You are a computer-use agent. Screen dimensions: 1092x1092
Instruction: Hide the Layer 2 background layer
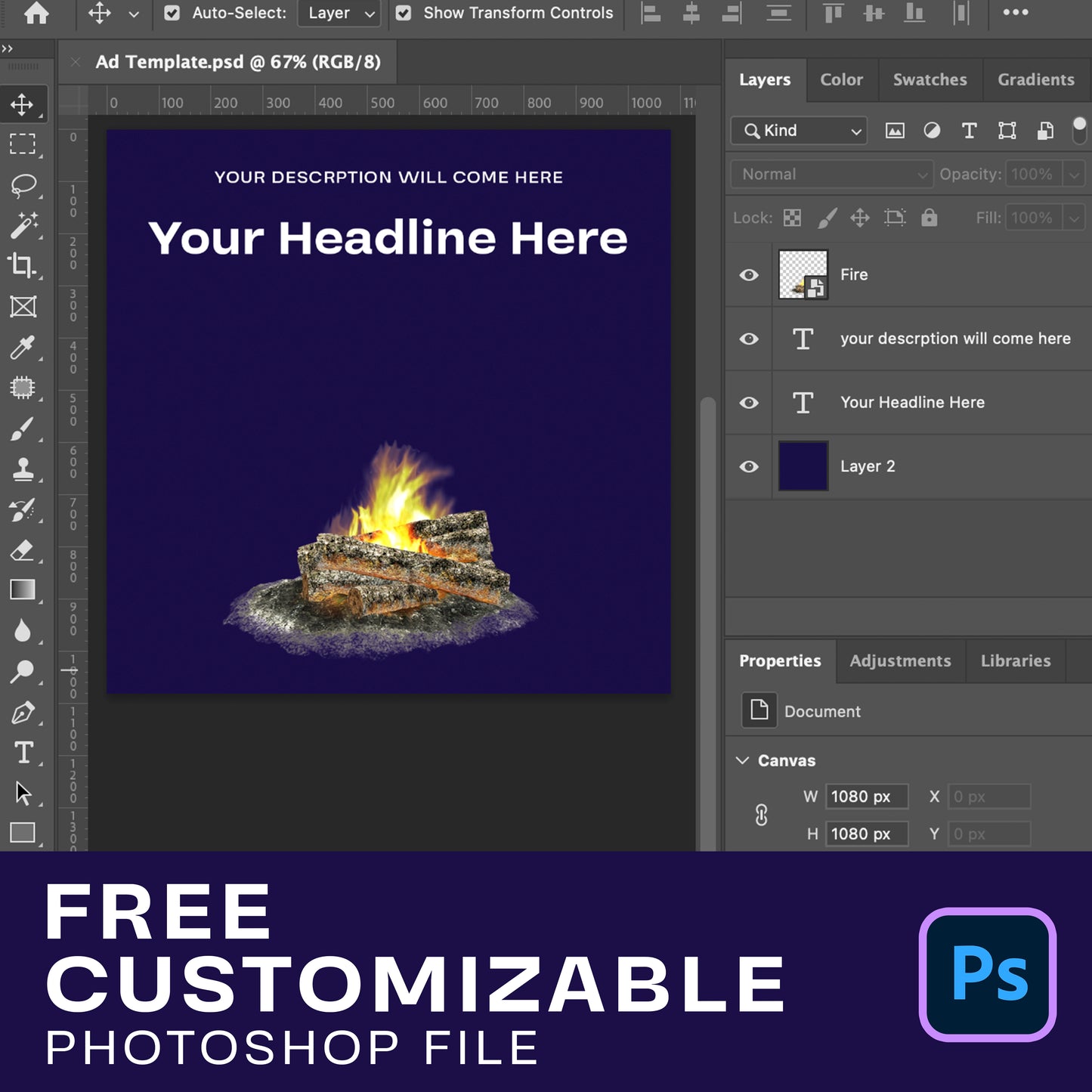[749, 466]
